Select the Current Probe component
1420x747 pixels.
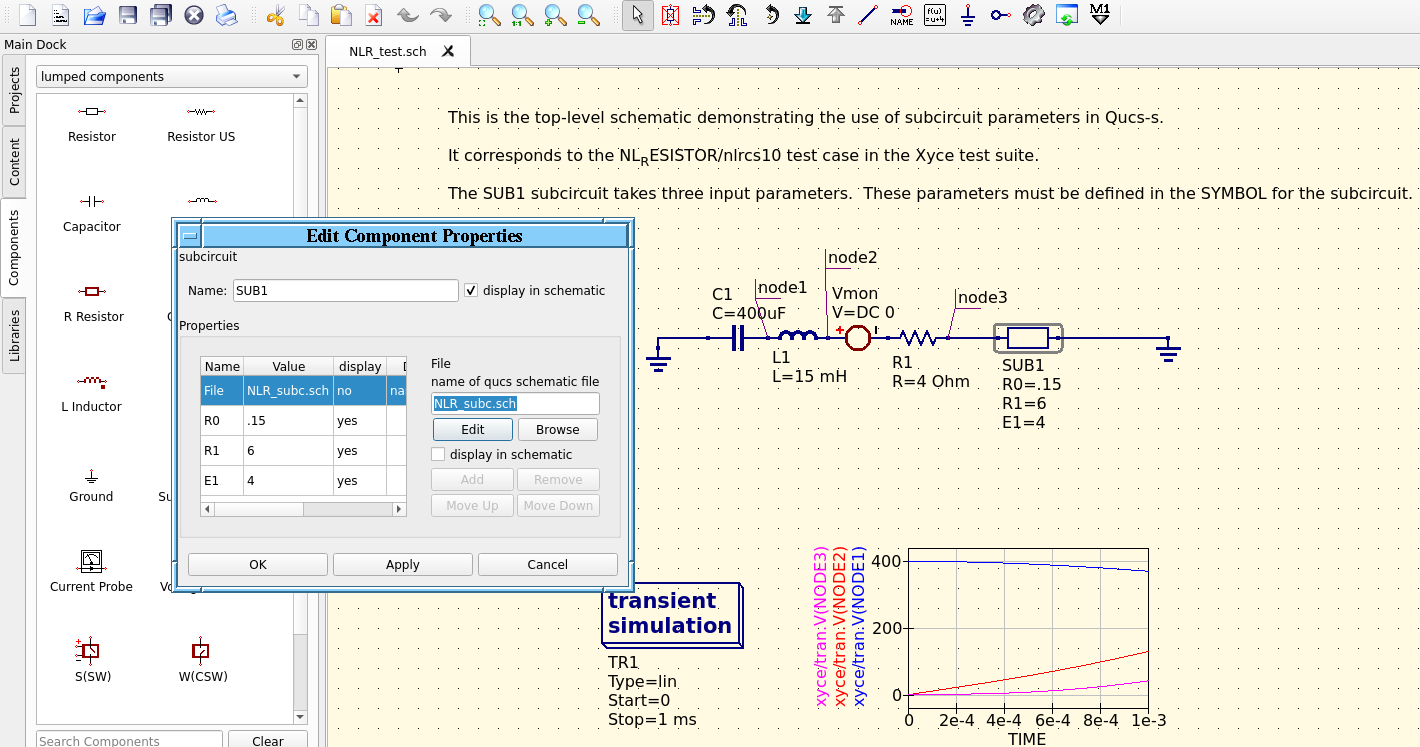coord(91,560)
